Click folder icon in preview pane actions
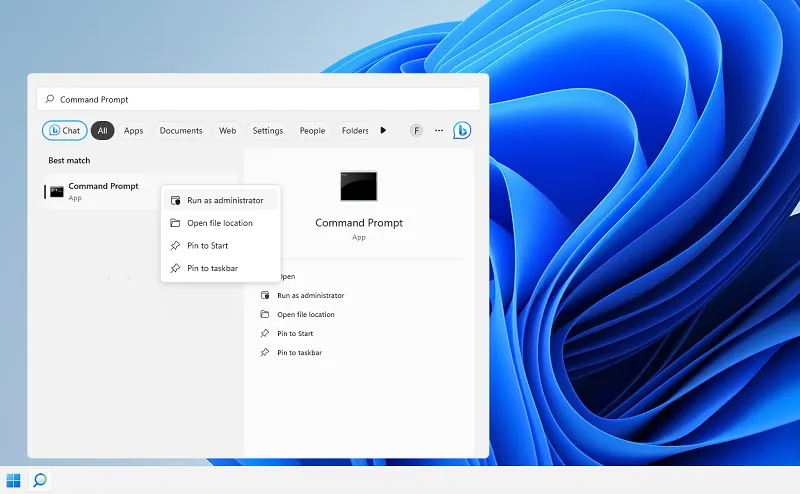The image size is (800, 494). [264, 314]
